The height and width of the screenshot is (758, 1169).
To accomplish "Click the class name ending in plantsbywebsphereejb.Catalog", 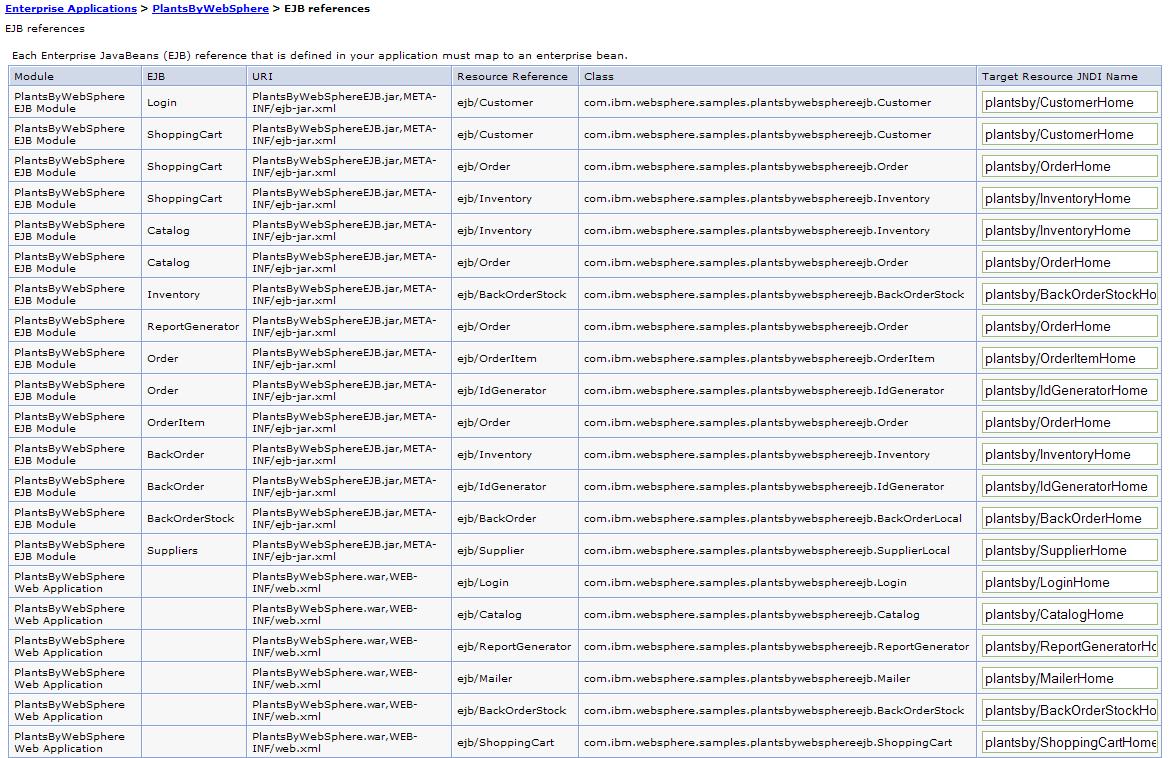I will [x=752, y=615].
